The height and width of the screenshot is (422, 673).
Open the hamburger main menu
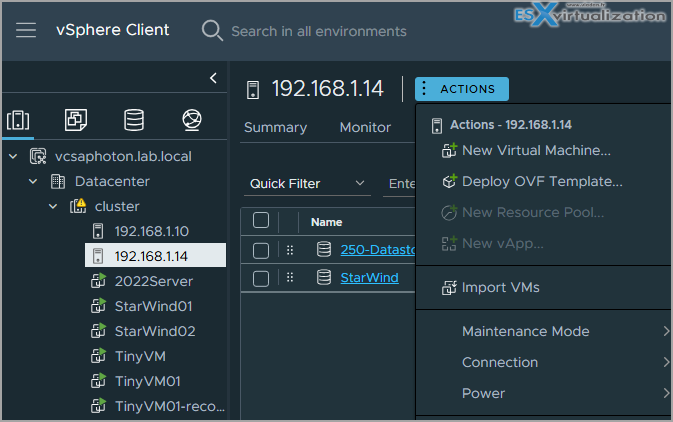[x=26, y=30]
